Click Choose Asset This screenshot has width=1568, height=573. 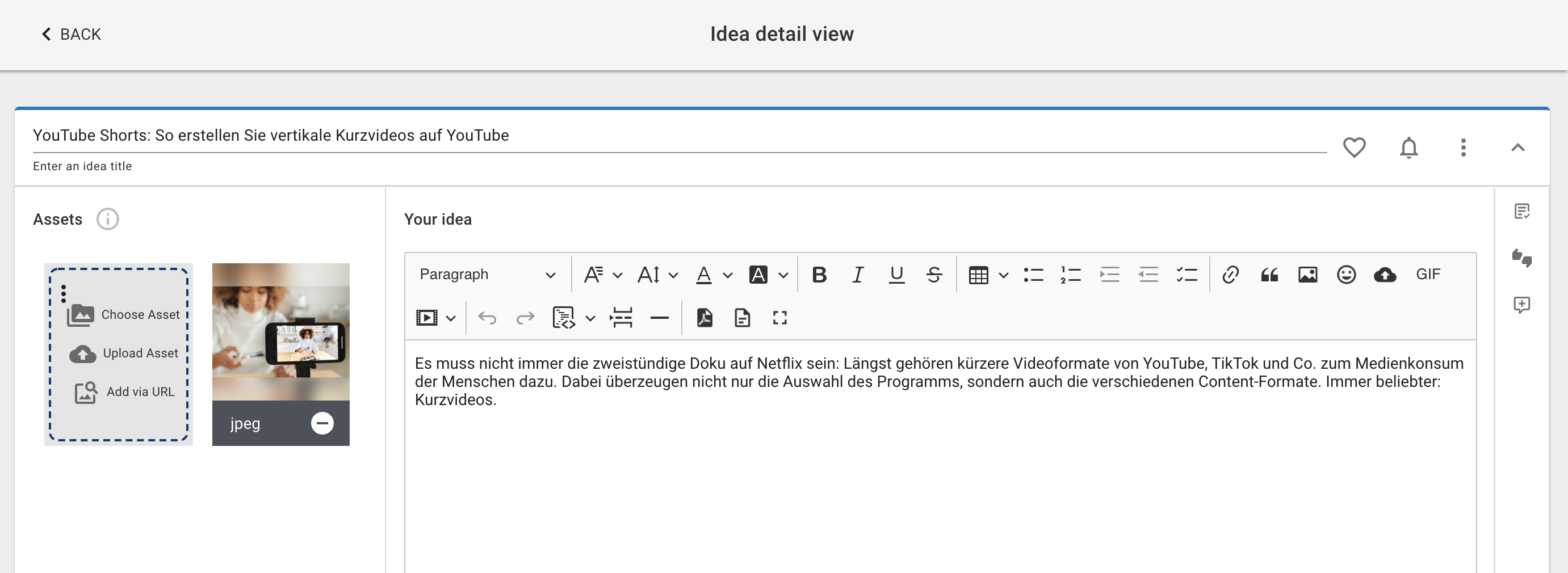(124, 314)
